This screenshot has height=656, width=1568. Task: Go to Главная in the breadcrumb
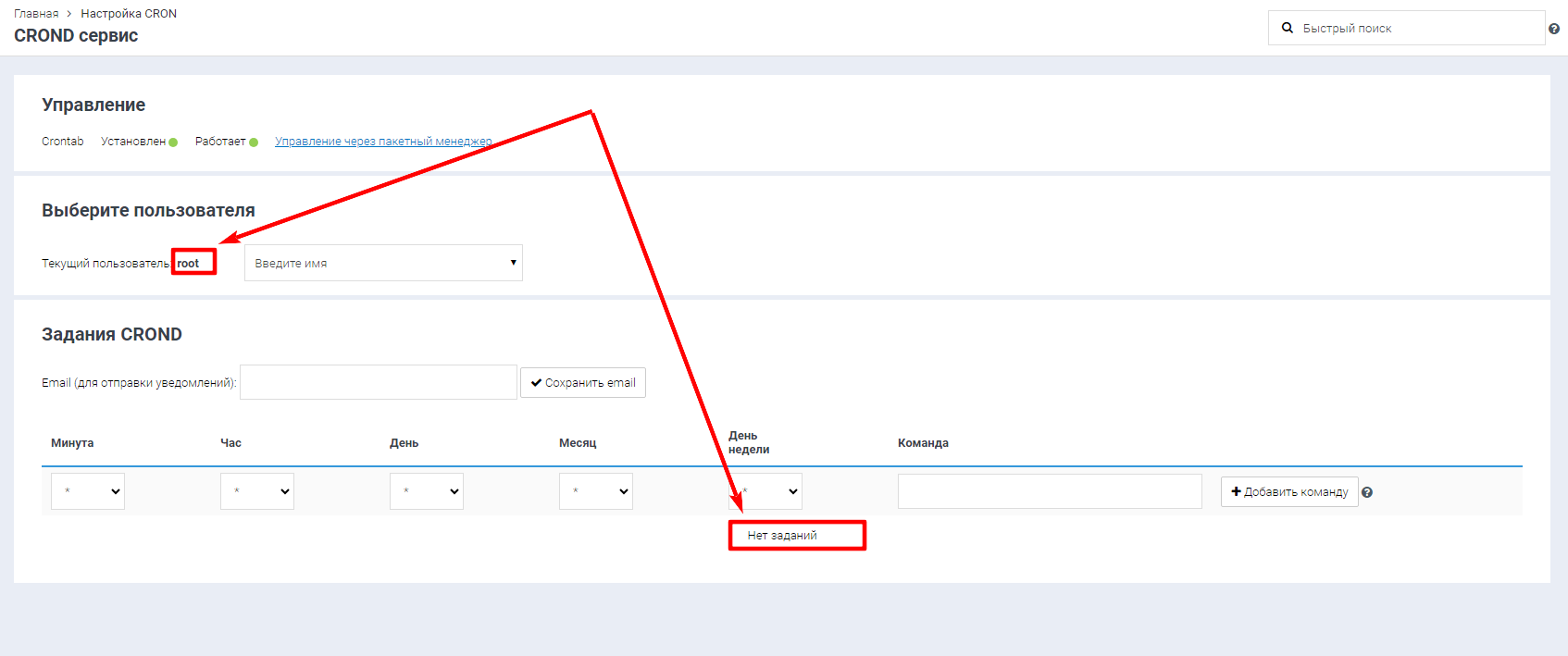pyautogui.click(x=36, y=14)
